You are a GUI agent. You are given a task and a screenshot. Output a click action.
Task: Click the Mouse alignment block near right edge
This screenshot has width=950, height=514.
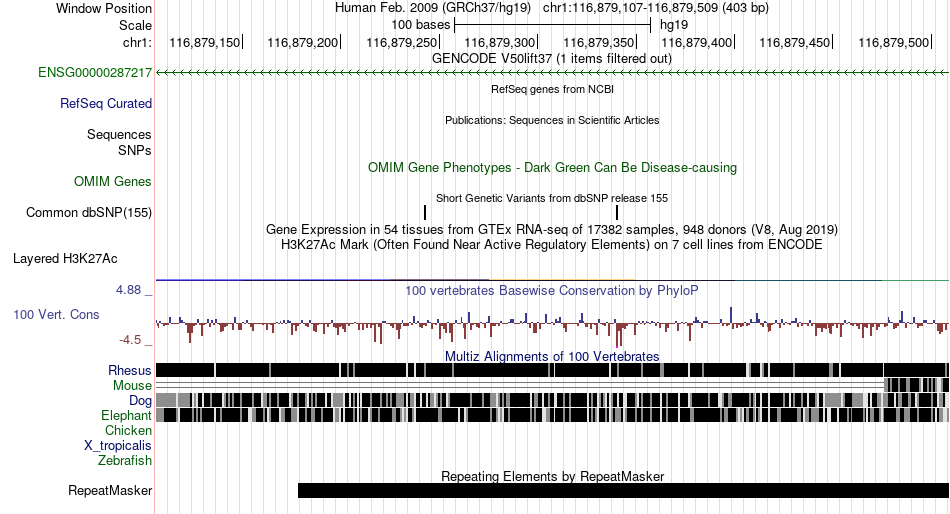click(916, 385)
